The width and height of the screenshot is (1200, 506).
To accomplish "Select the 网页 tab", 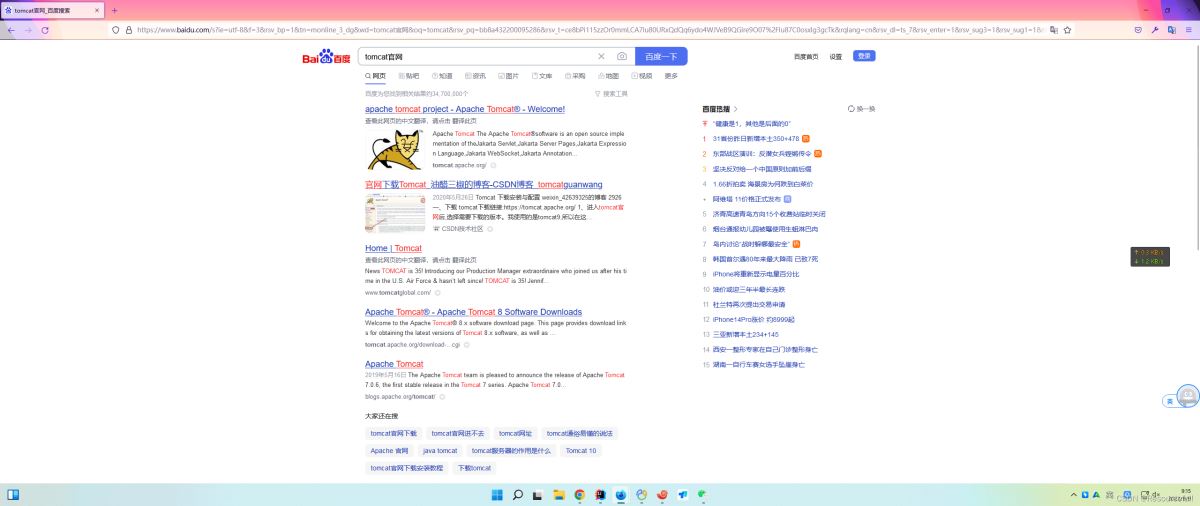I will point(376,76).
